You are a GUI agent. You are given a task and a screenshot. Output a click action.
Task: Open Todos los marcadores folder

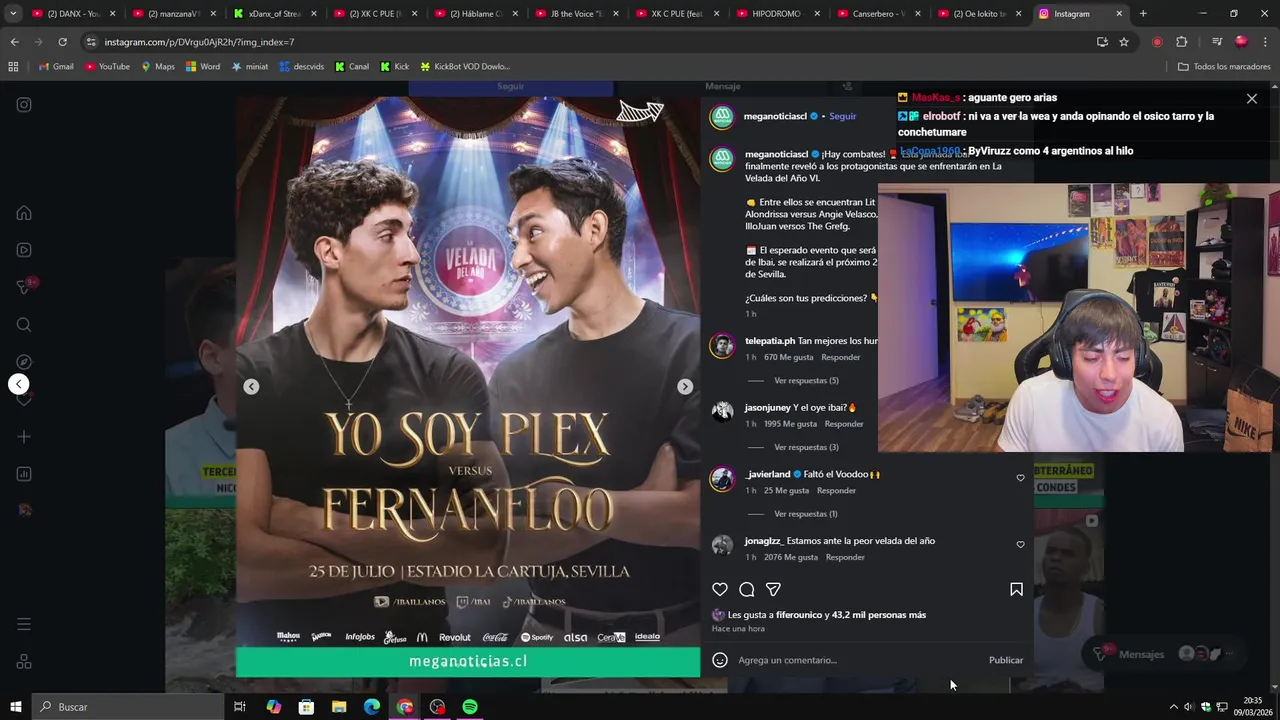1224,67
